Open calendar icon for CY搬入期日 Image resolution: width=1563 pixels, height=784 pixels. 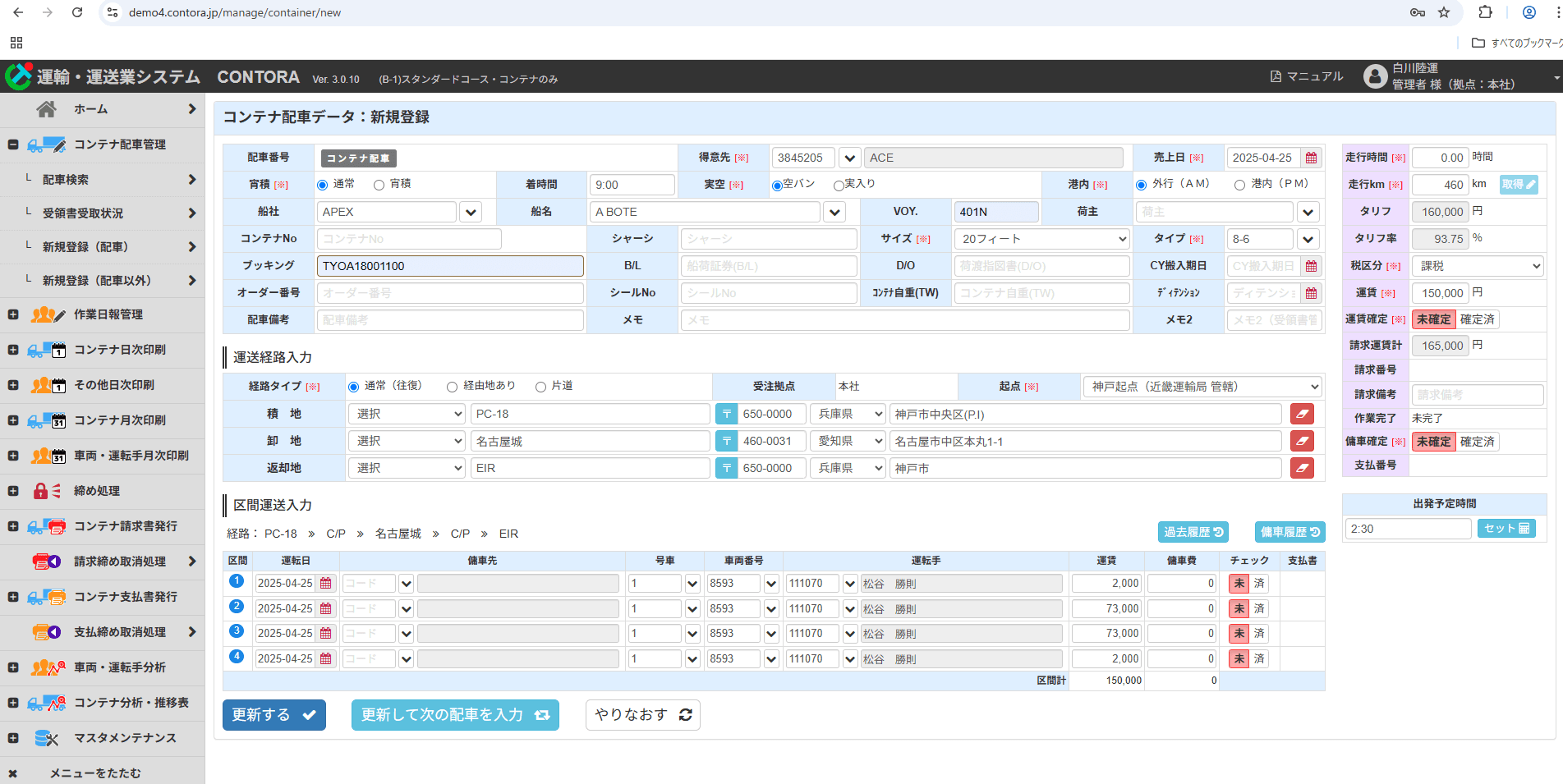(1312, 266)
